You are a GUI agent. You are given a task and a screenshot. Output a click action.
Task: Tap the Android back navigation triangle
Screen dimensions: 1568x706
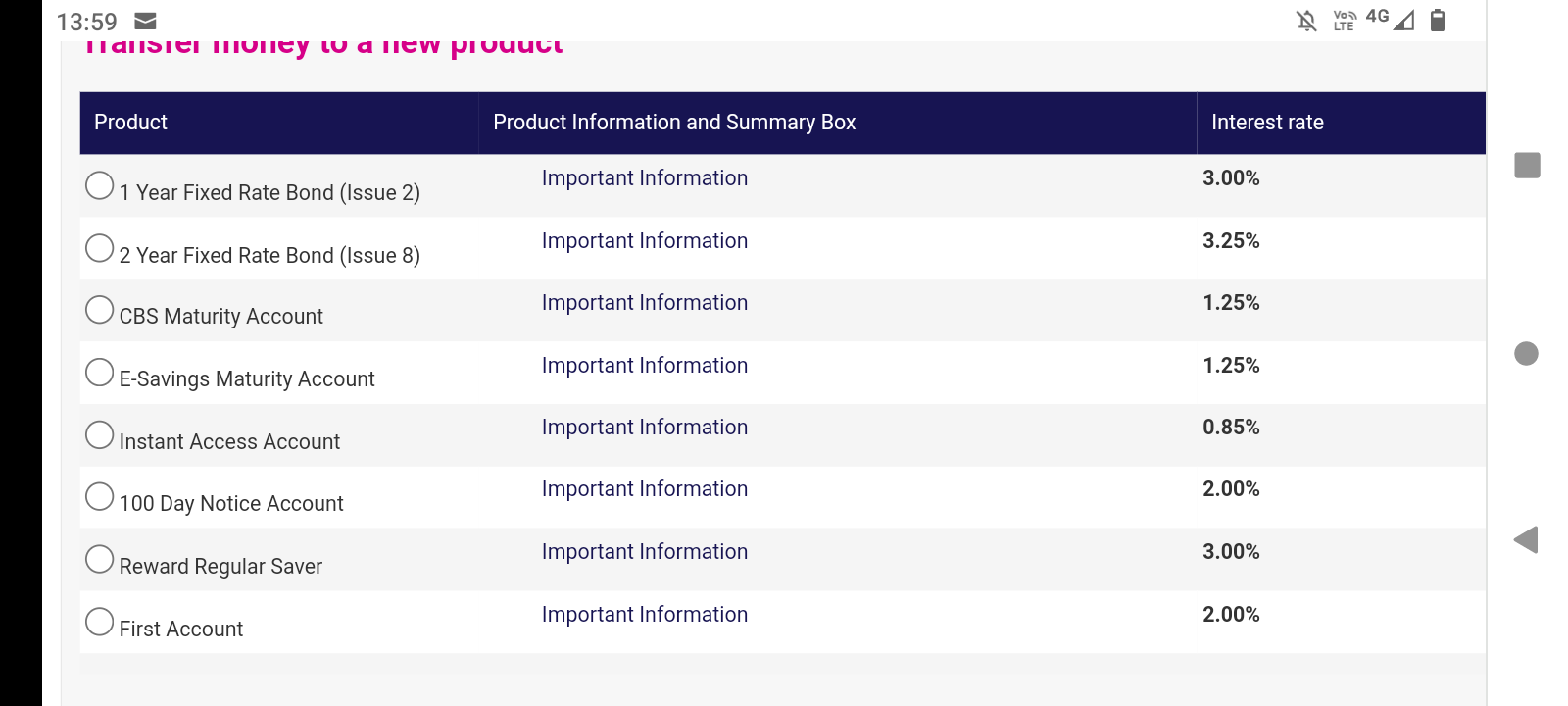(x=1526, y=540)
